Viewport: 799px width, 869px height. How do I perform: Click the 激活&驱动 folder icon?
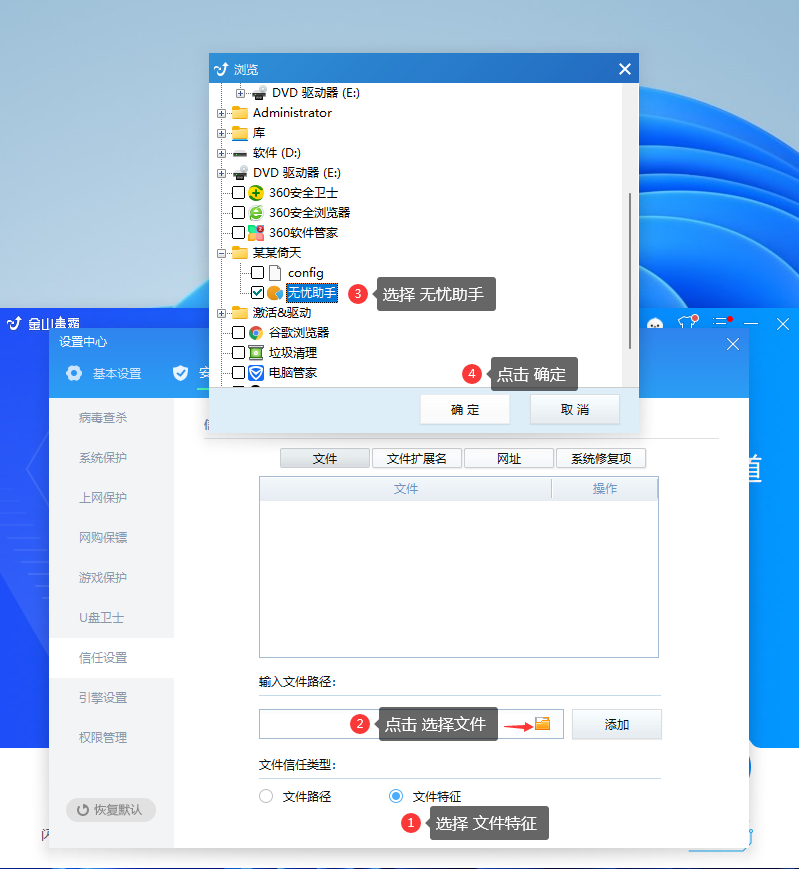point(239,313)
